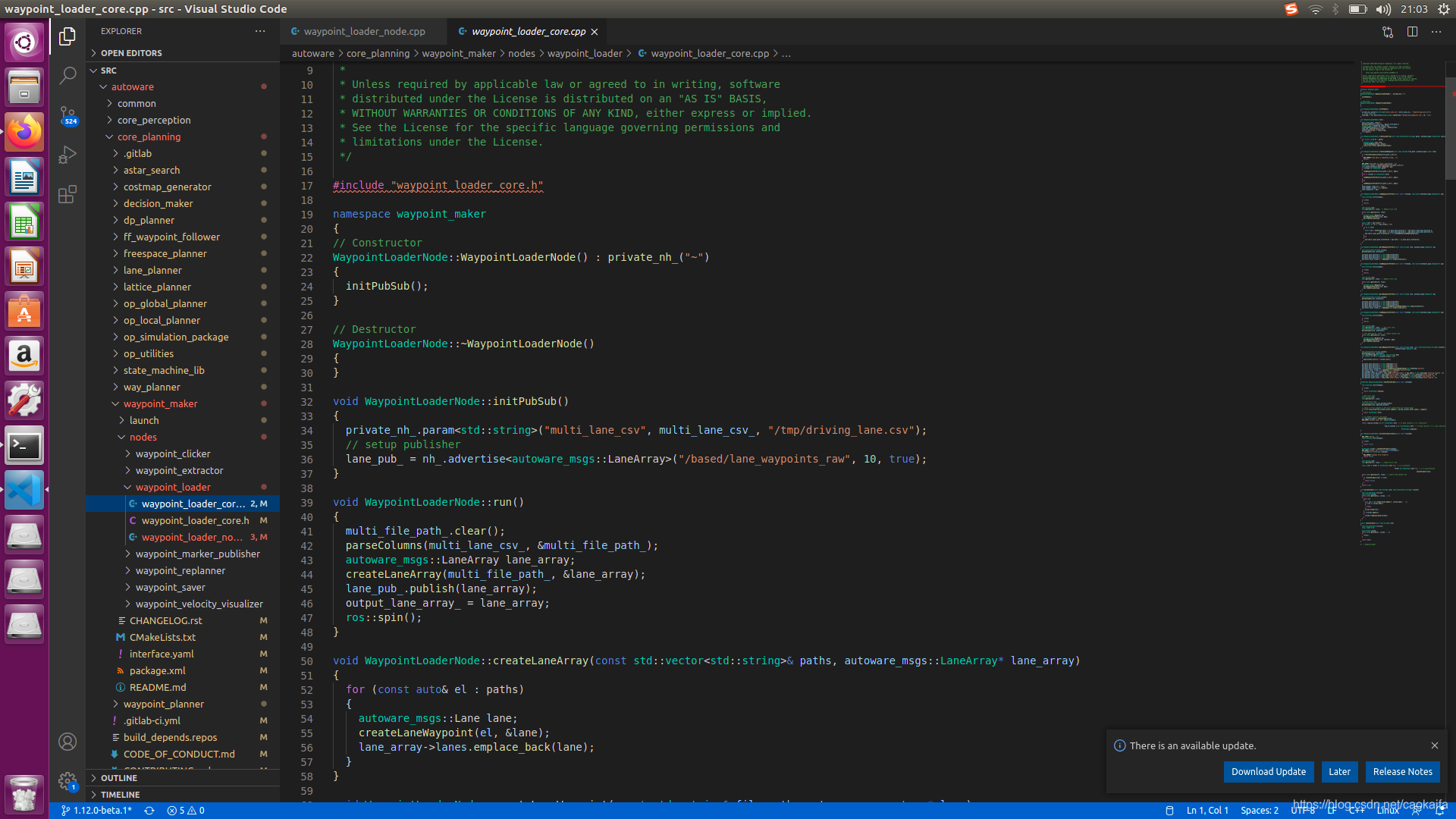Collapse the waypoint_maker folder

(160, 403)
